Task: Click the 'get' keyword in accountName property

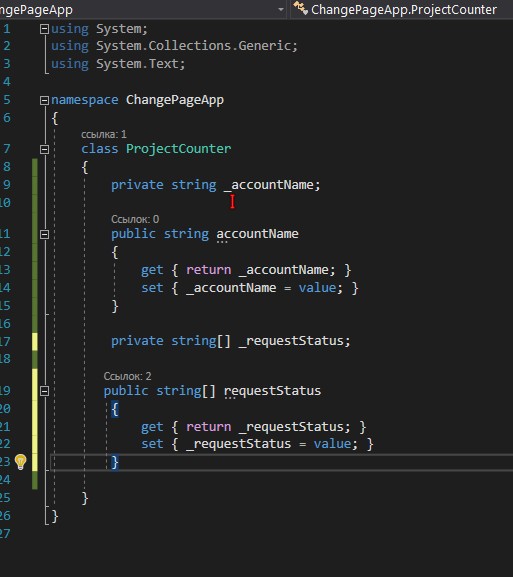Action: (152, 270)
